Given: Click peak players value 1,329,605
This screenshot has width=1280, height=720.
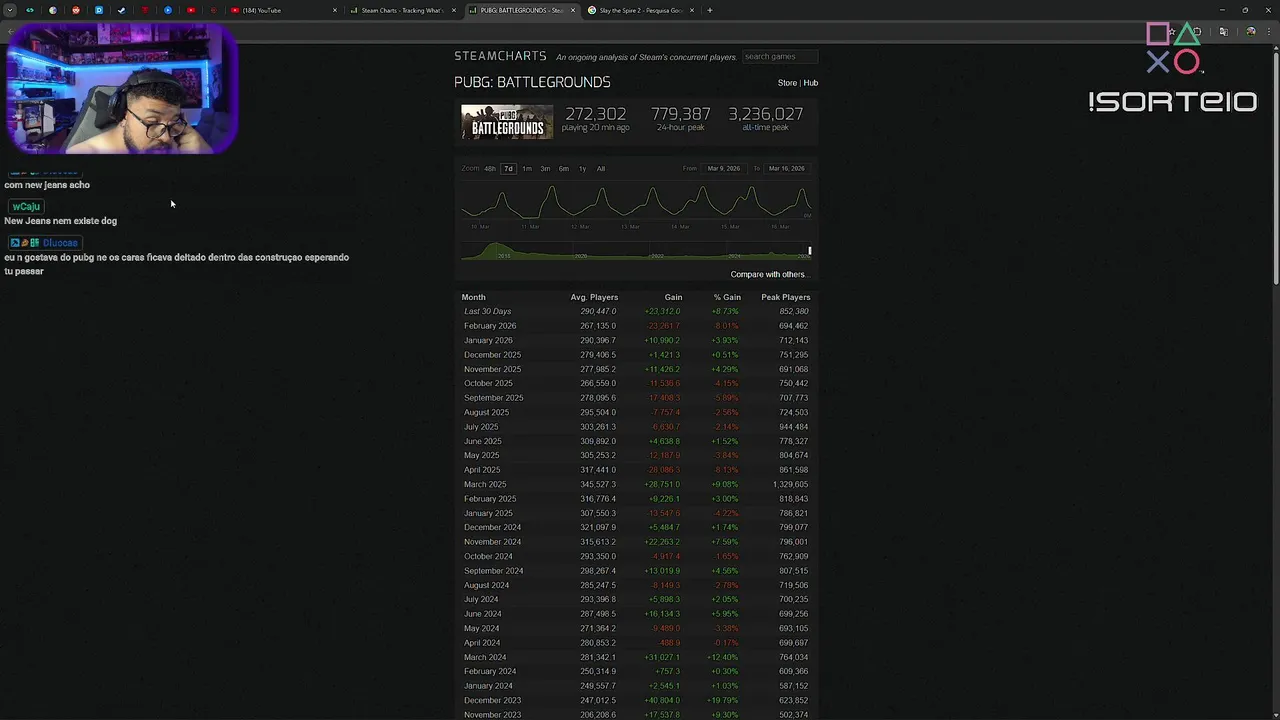Looking at the screenshot, I should pos(790,484).
